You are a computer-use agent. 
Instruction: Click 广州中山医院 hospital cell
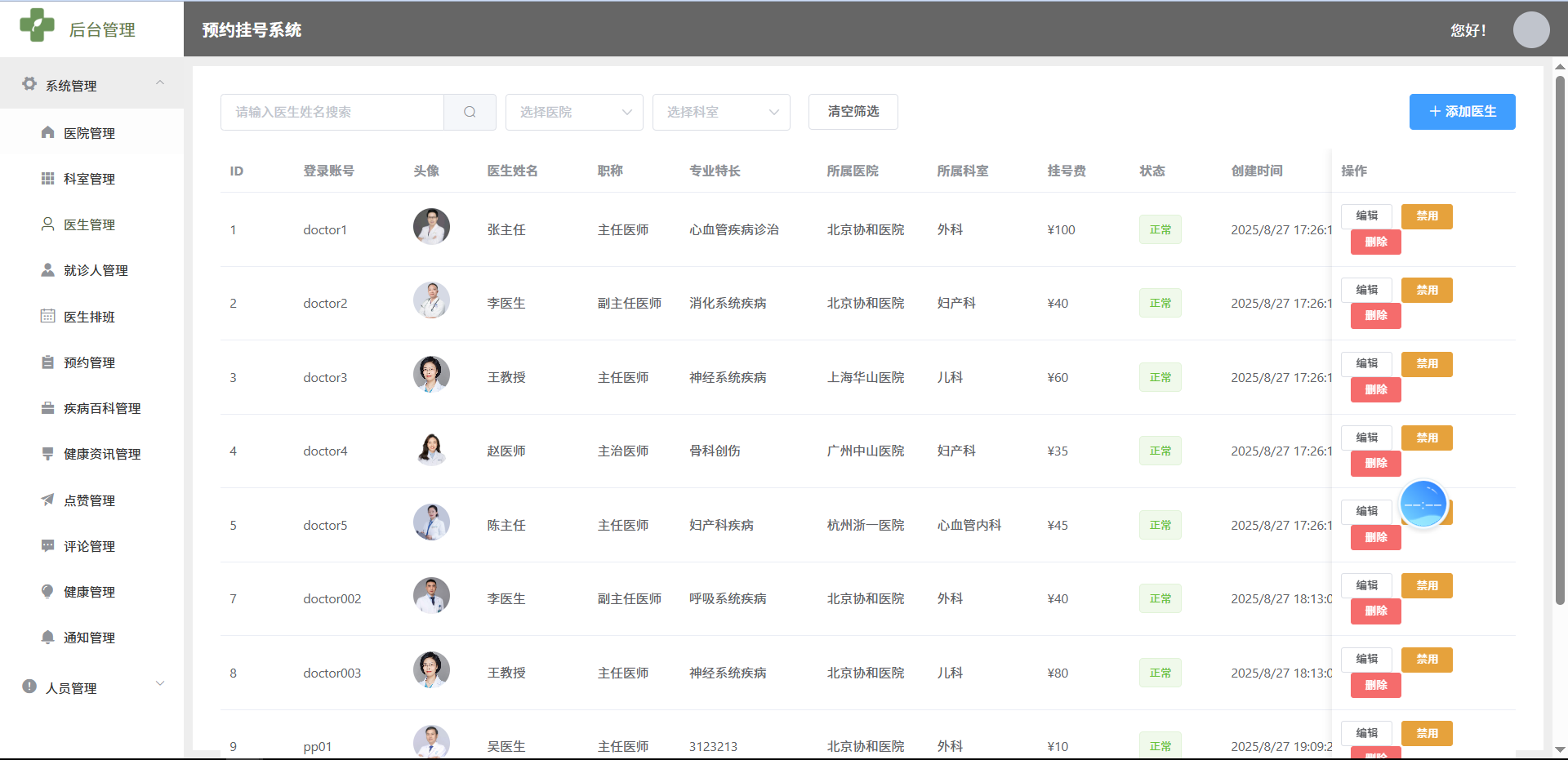pyautogui.click(x=866, y=451)
